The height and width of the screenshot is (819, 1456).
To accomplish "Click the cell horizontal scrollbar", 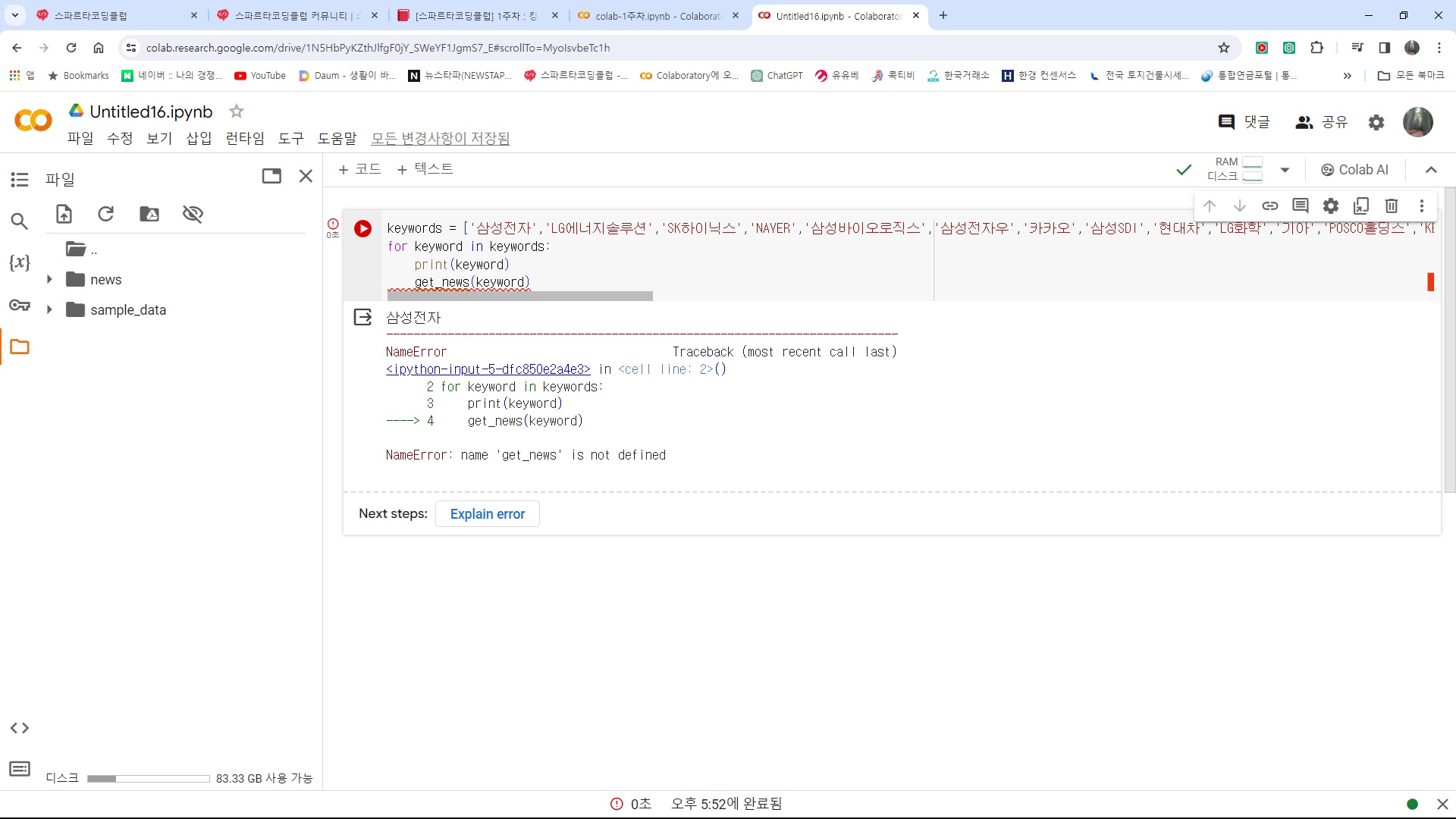I will click(519, 297).
